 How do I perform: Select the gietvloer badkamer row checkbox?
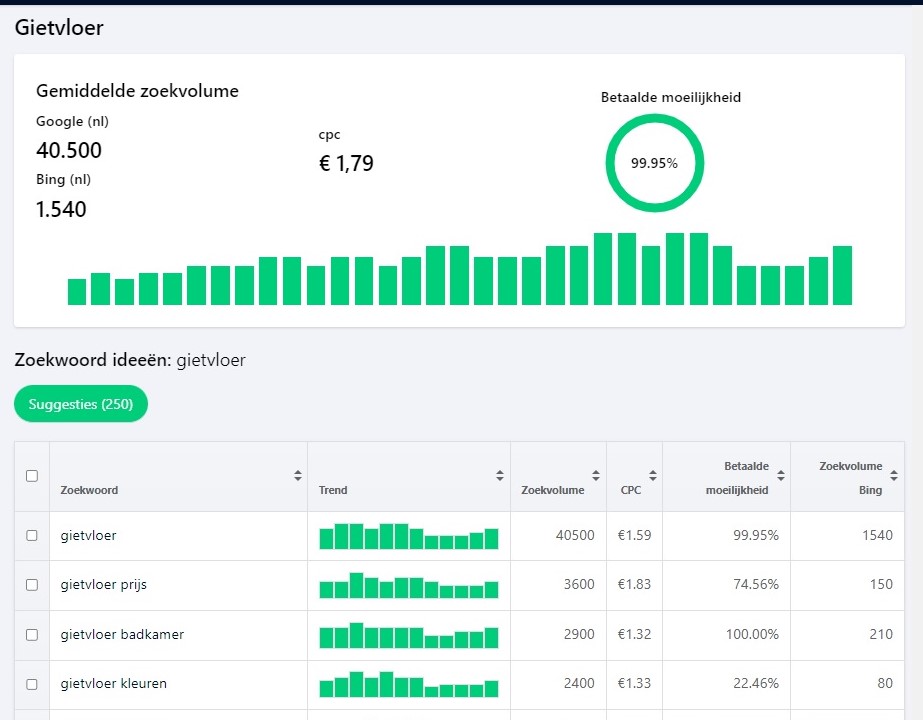pyautogui.click(x=32, y=635)
